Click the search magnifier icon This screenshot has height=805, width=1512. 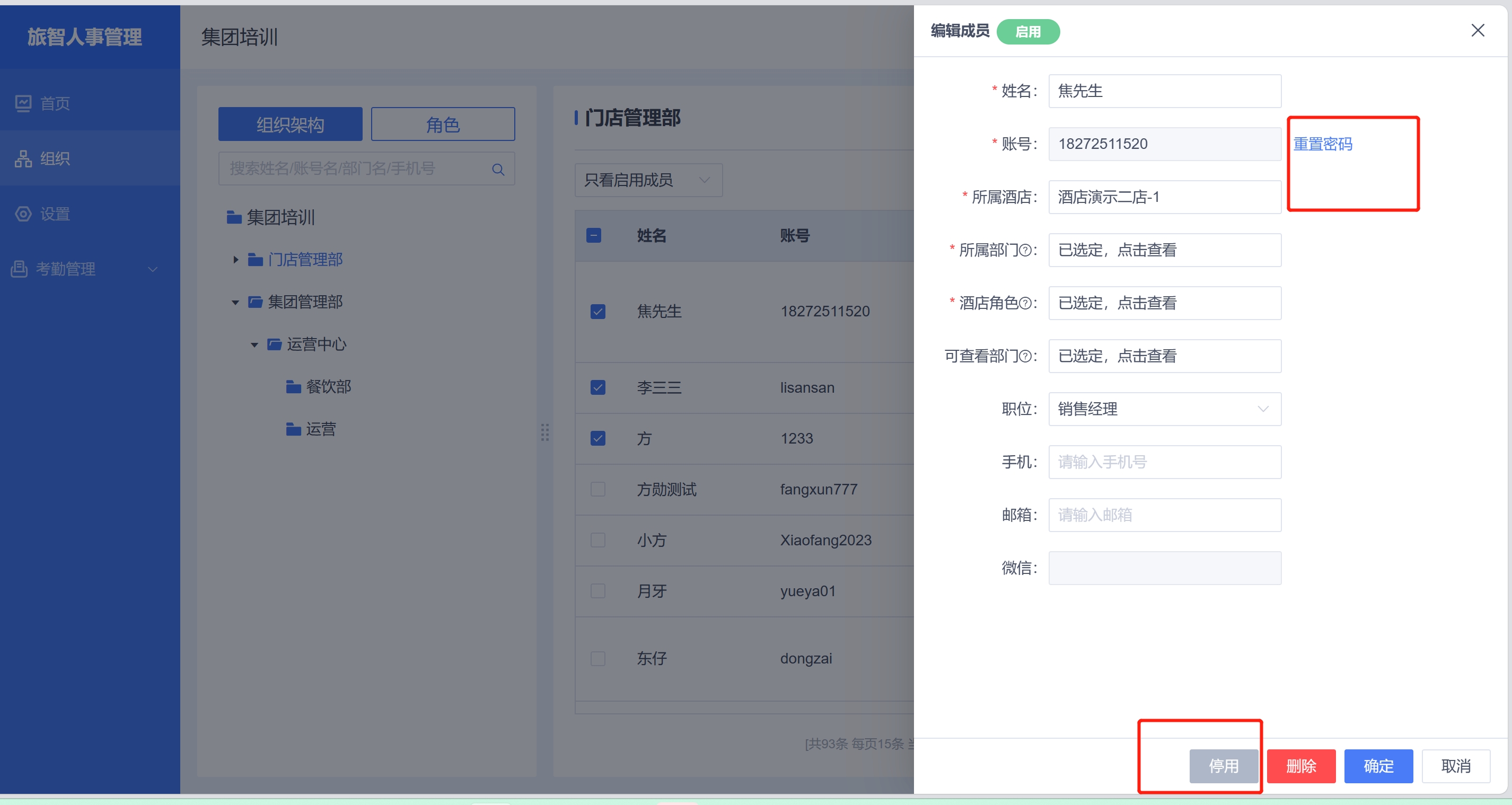tap(498, 169)
